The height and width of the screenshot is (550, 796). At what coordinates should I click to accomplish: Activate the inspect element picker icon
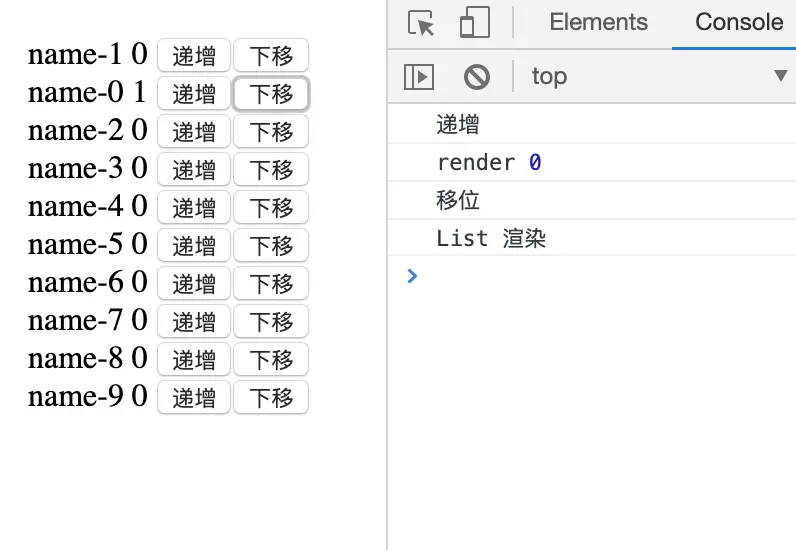point(421,23)
